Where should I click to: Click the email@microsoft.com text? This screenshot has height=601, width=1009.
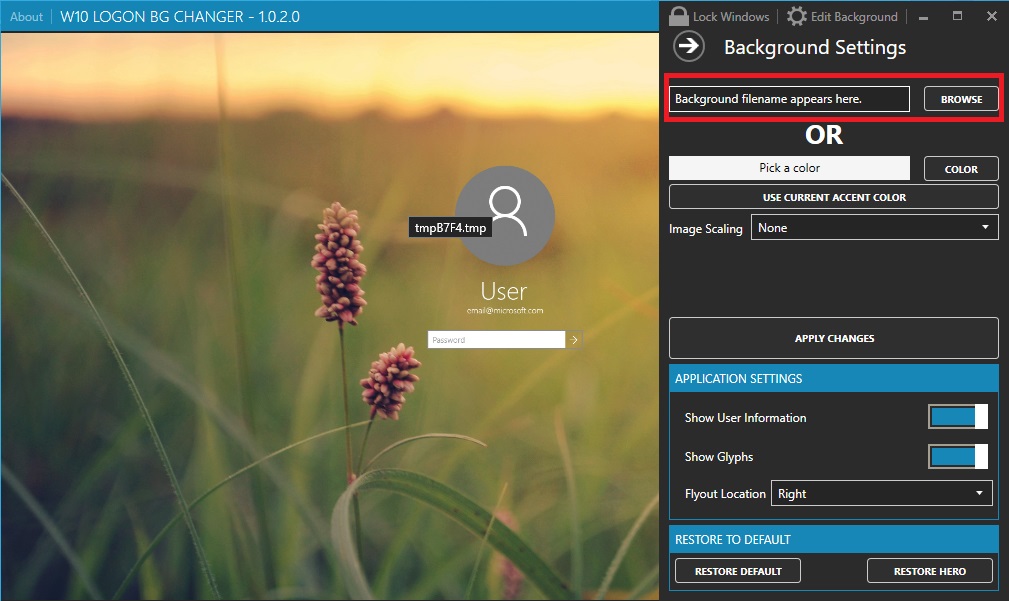click(x=504, y=310)
